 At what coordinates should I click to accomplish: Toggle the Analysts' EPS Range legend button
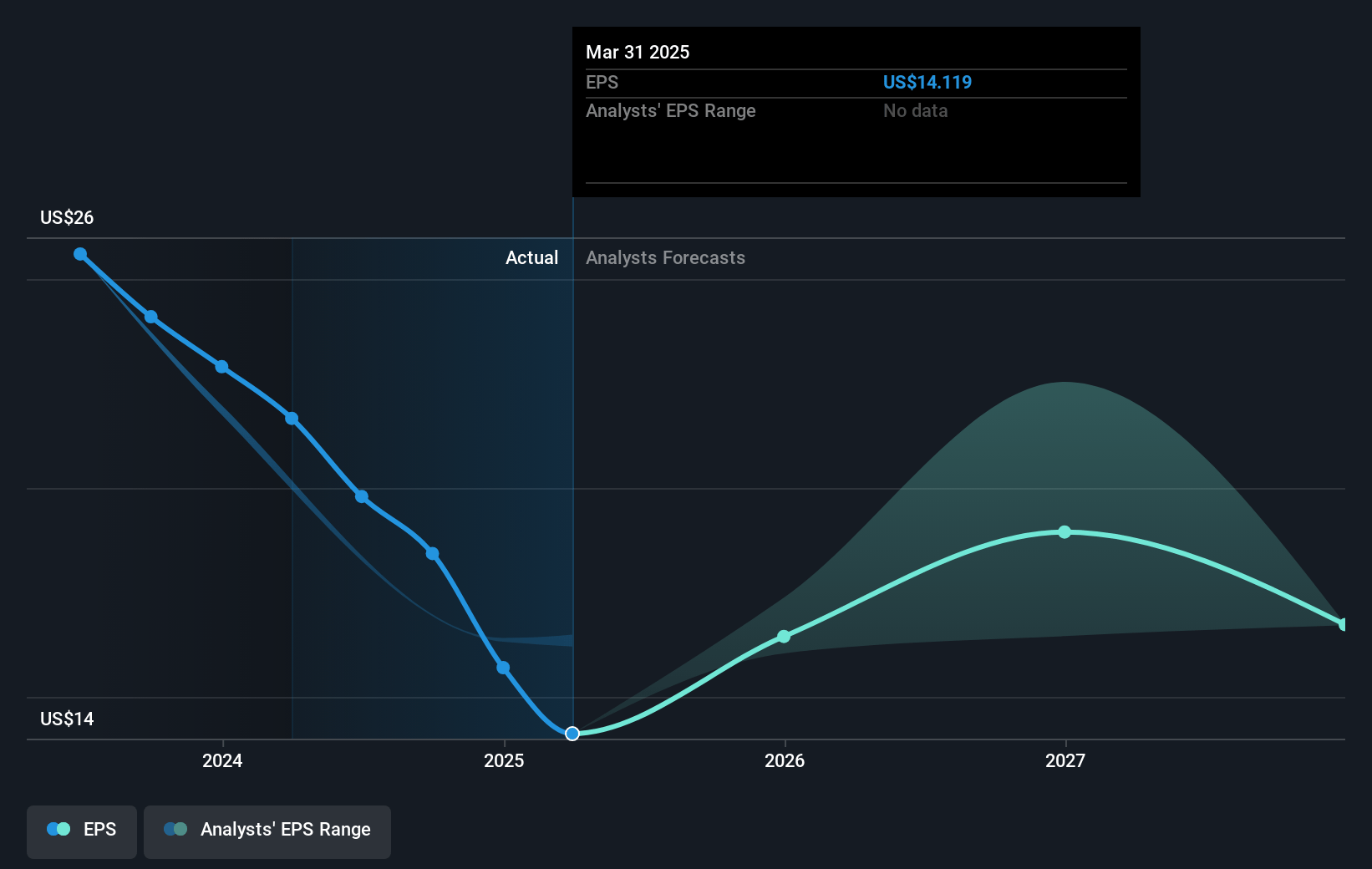(x=267, y=831)
